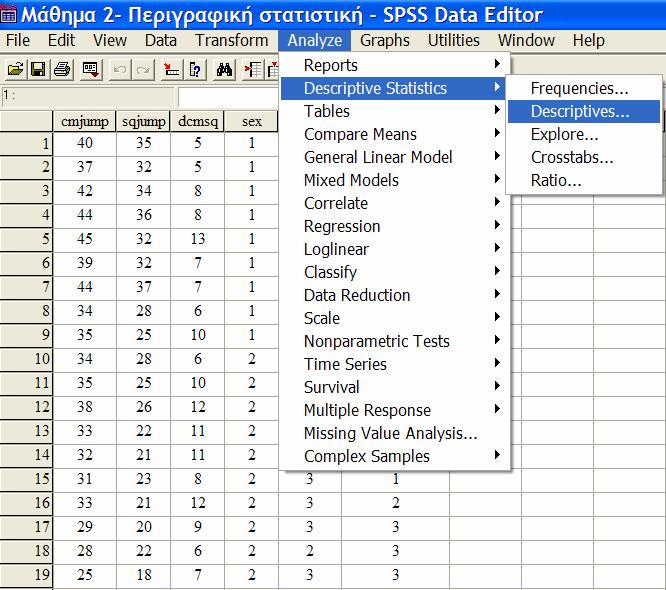Open the Help menu
666x590 pixels.
[588, 40]
